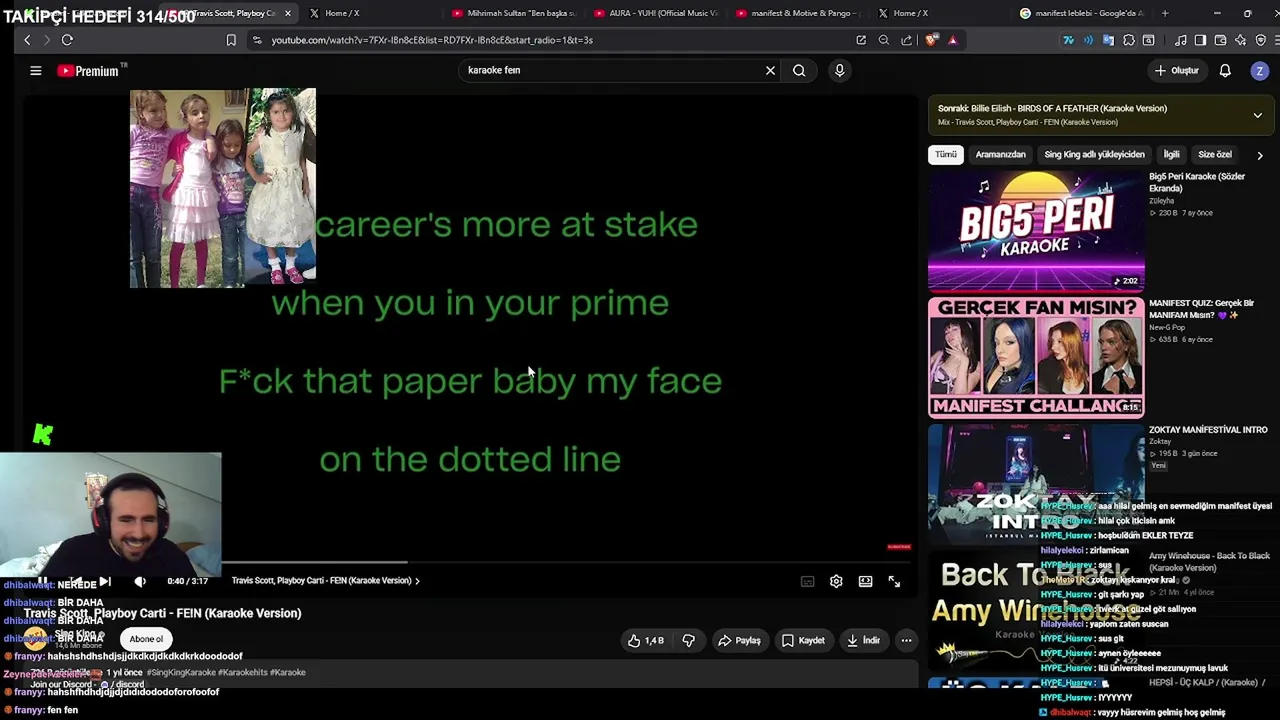Switch to the AURA - YUH! tab
Screen dimensions: 1280x720
click(657, 13)
